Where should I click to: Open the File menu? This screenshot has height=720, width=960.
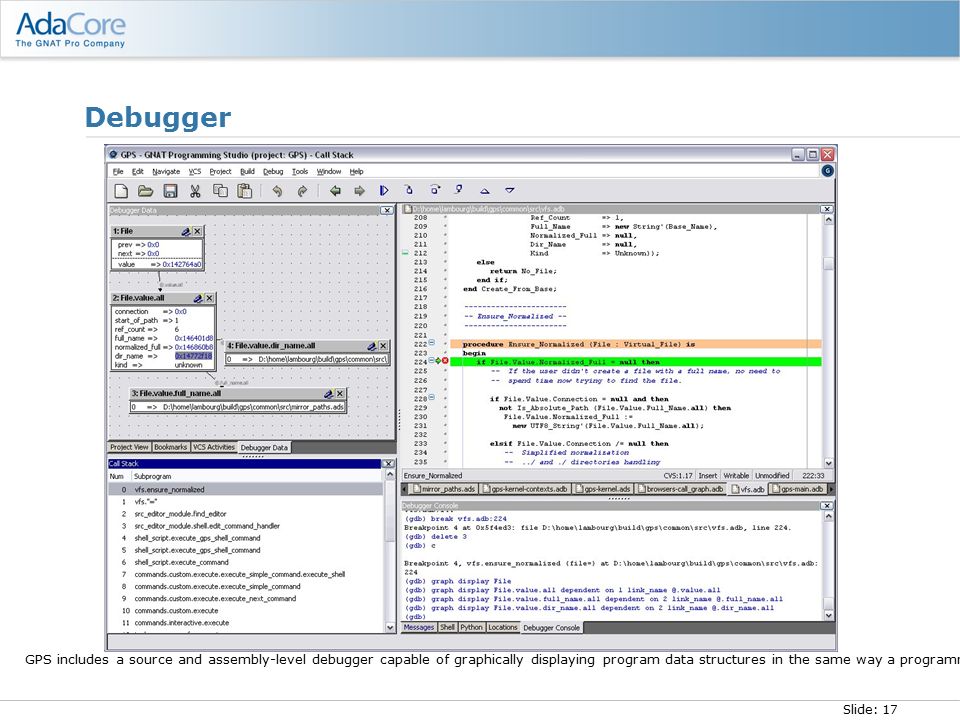click(x=118, y=171)
